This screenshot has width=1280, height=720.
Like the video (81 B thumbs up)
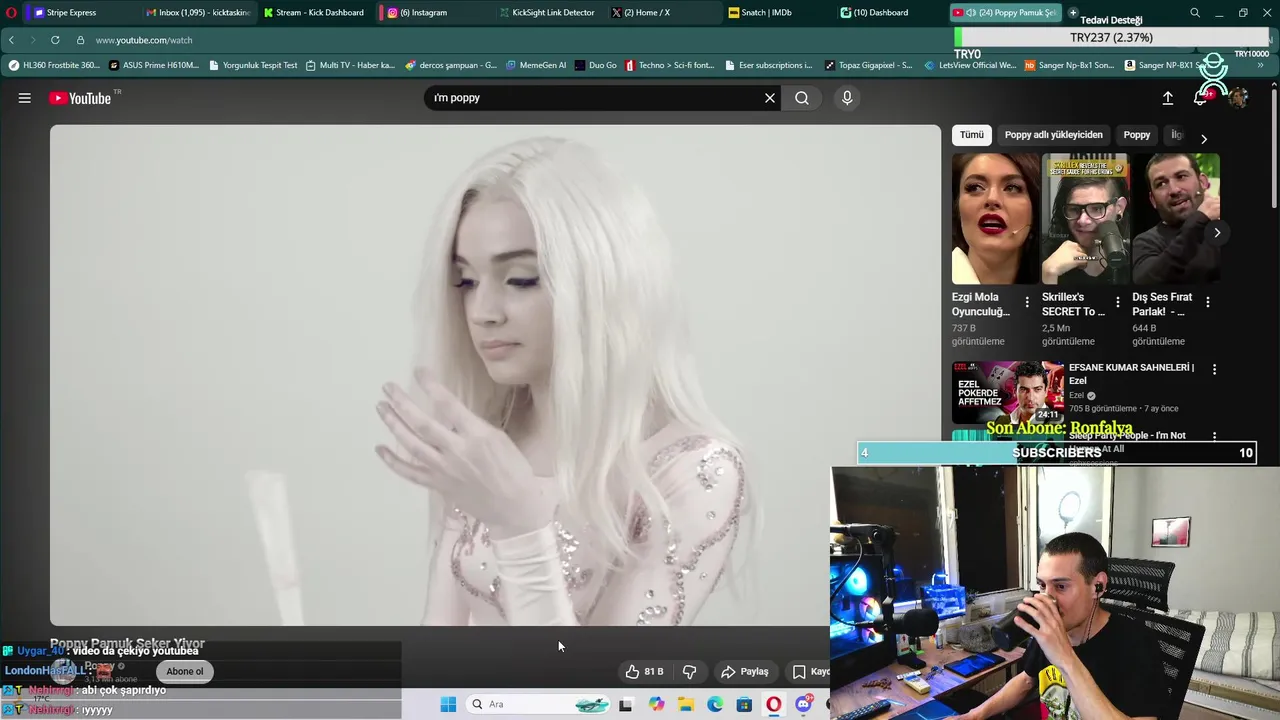tap(644, 672)
